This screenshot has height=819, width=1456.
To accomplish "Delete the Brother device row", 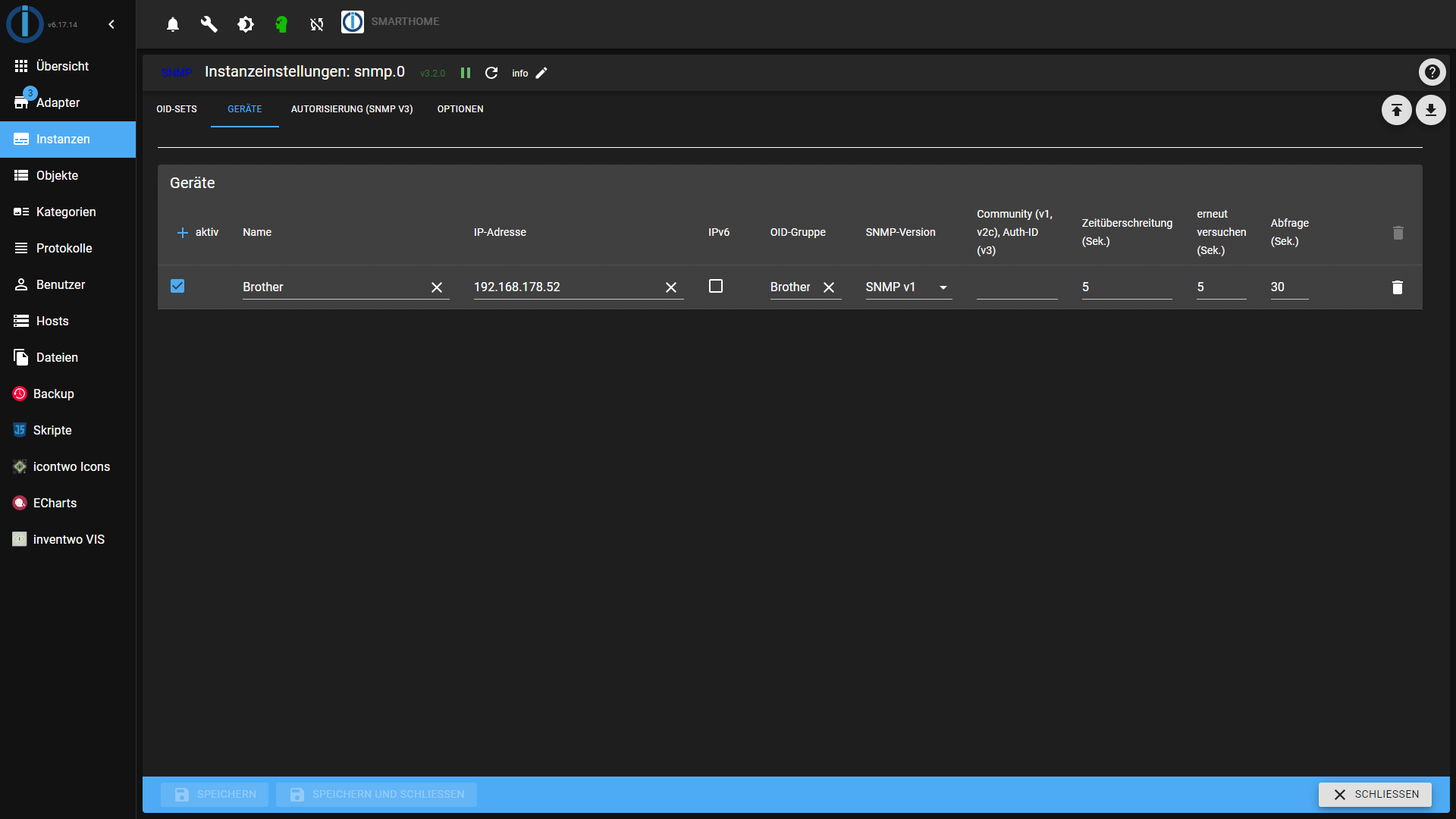I will [x=1397, y=287].
